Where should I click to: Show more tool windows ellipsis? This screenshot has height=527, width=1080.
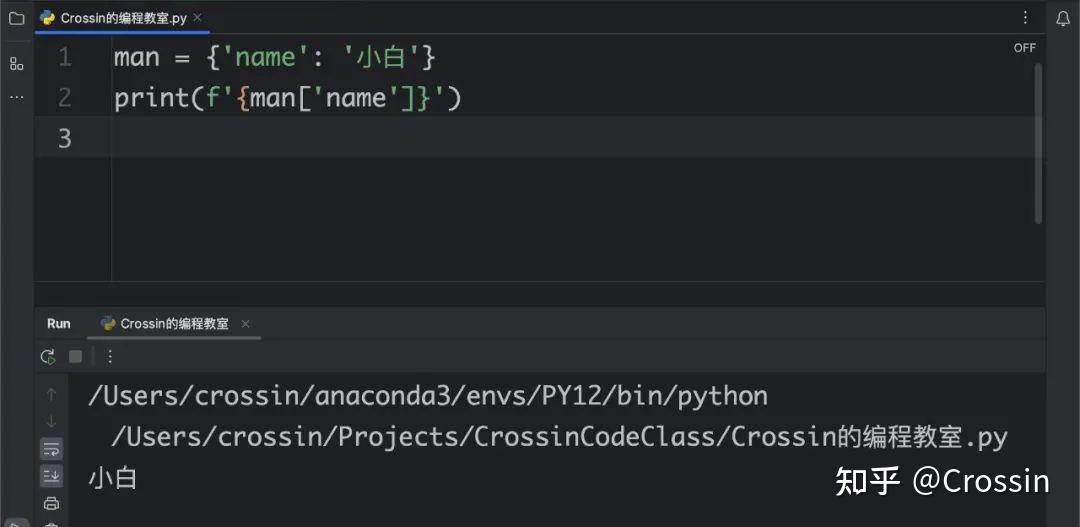coord(17,97)
